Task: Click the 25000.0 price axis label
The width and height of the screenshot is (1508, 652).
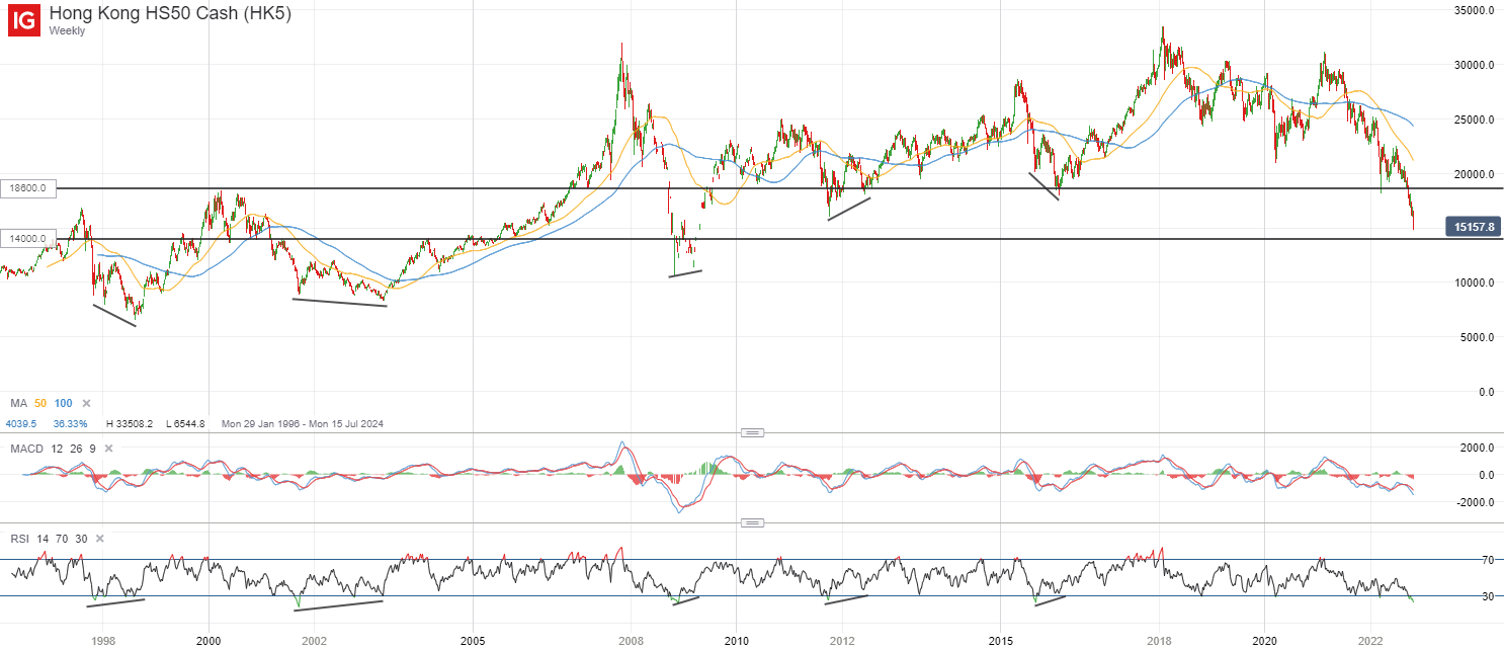Action: click(1474, 119)
